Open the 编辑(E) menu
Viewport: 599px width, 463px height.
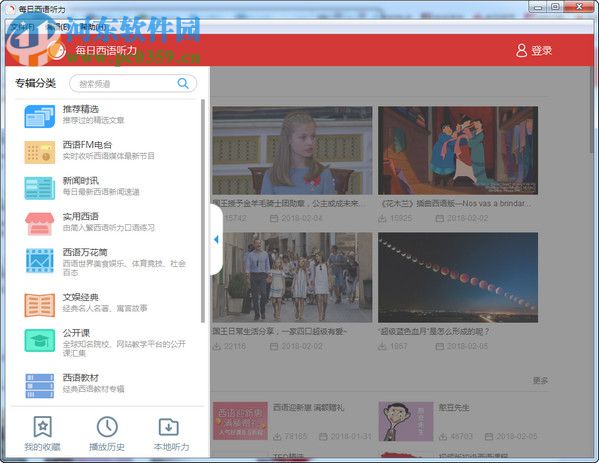(57, 27)
